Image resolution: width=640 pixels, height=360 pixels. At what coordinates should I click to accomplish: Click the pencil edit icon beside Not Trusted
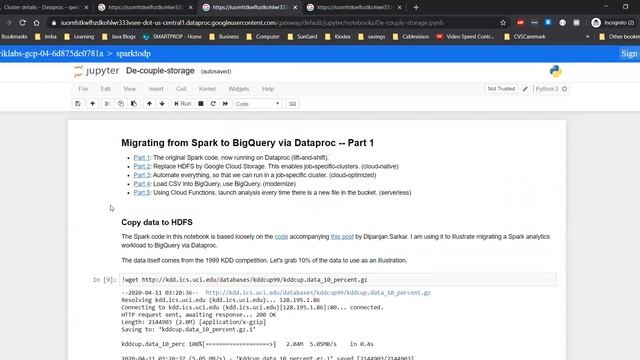pos(525,89)
